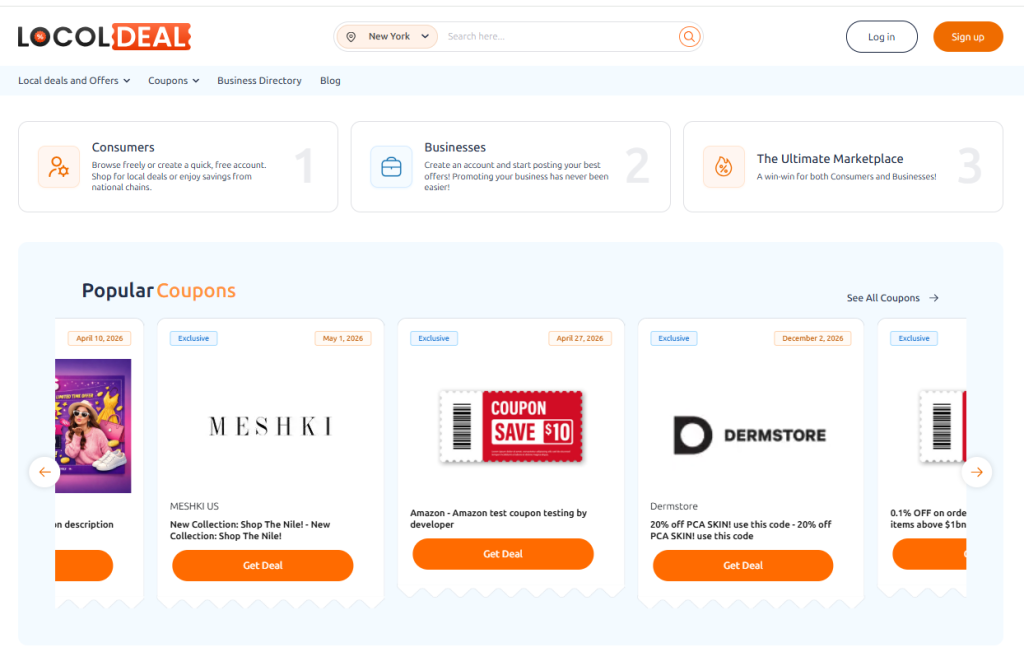
Task: Click the Ultimate Marketplace discount tag icon
Action: tap(724, 166)
